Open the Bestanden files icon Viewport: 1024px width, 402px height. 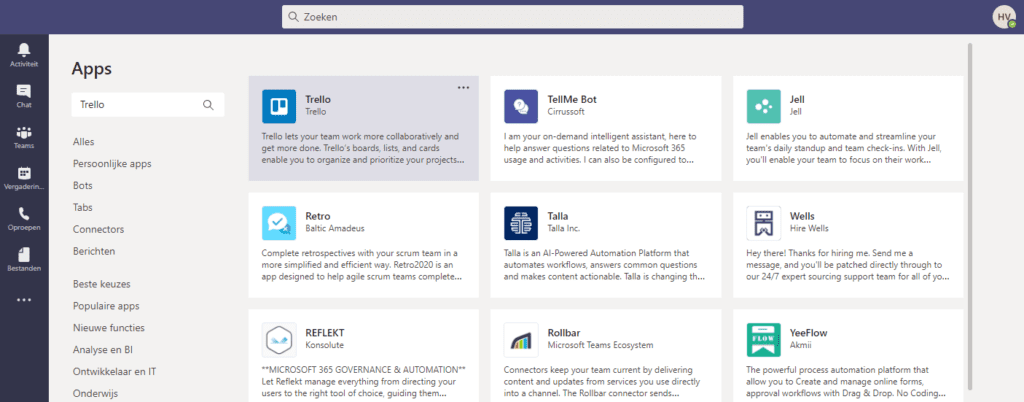(24, 255)
